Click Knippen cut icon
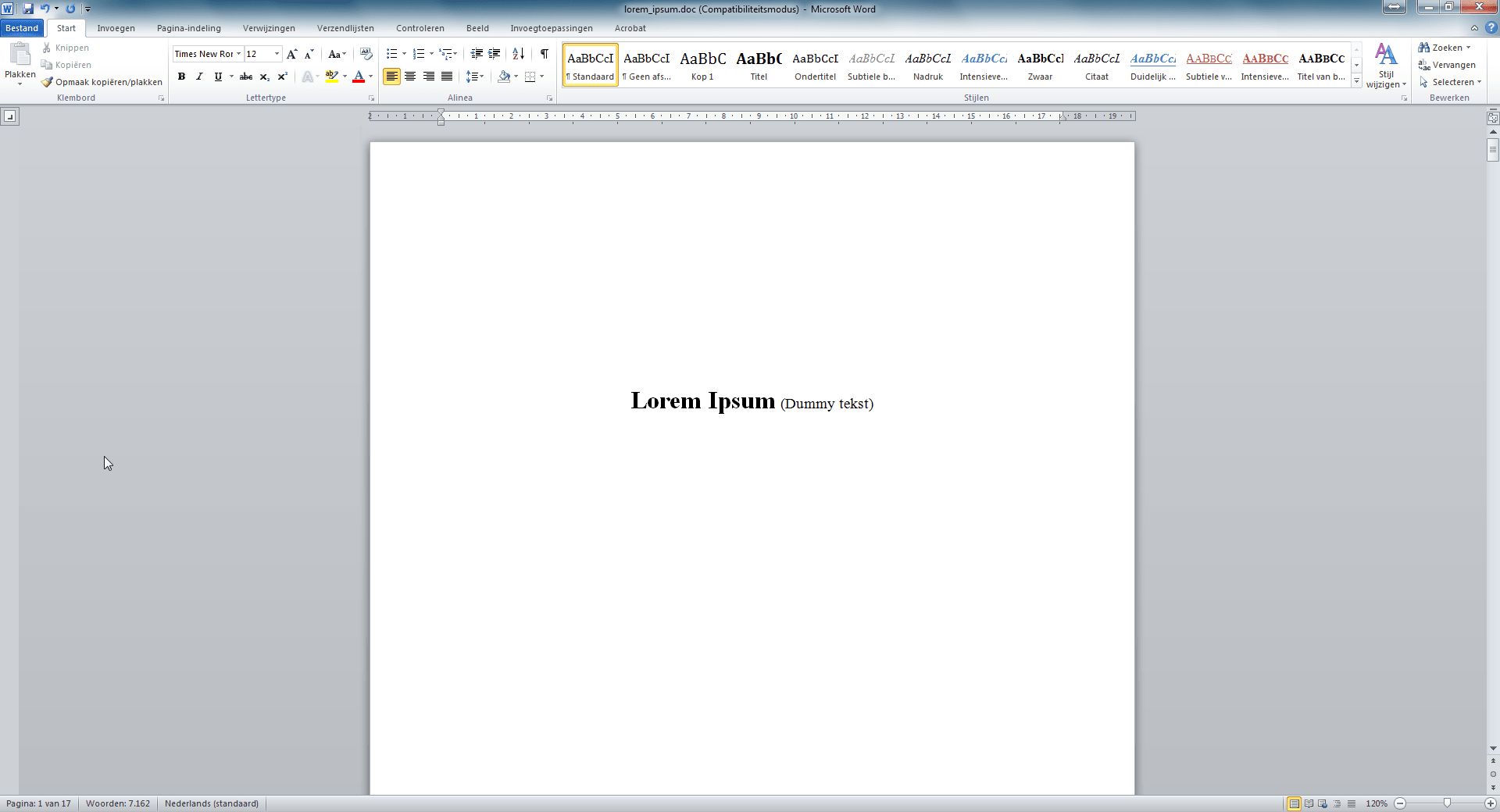 [x=47, y=48]
